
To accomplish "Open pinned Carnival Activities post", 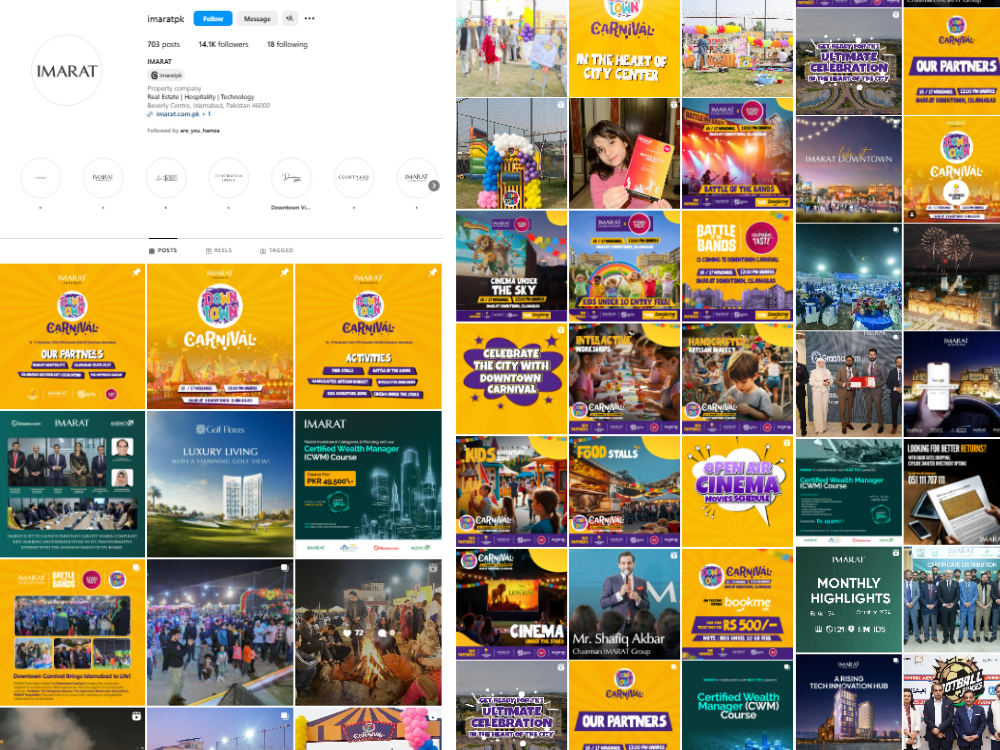I will point(368,336).
